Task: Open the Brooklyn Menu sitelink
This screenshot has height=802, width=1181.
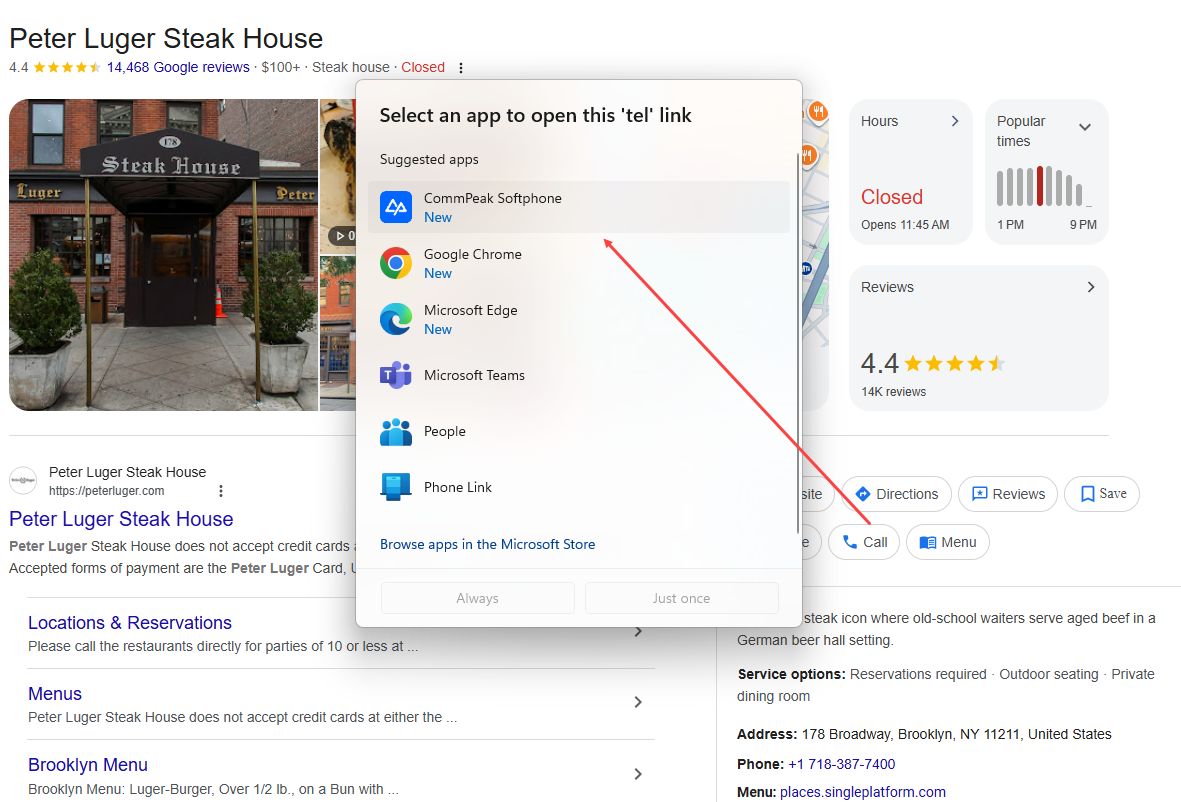Action: pos(87,764)
